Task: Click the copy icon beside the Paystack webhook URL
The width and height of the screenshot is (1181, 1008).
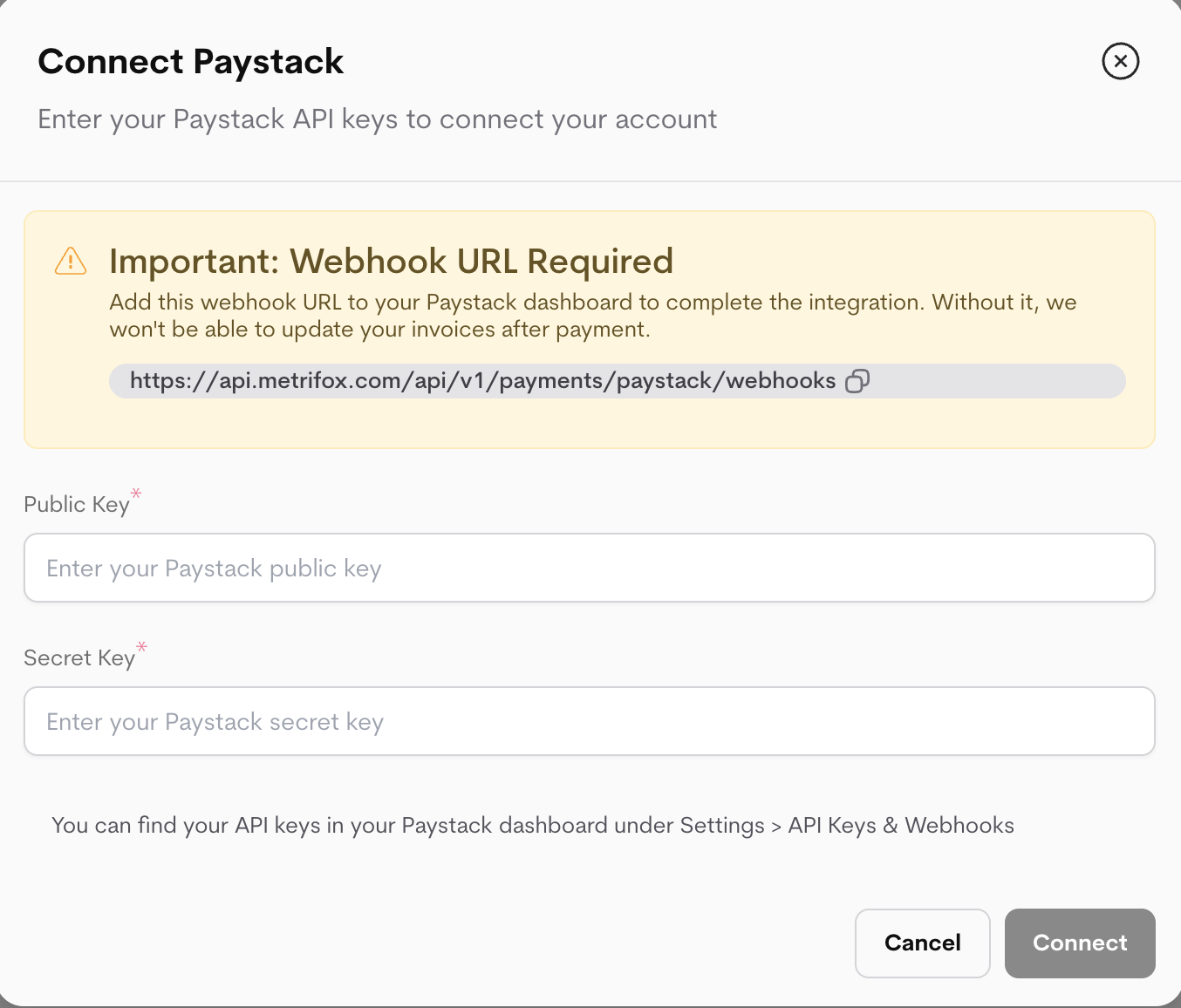Action: pyautogui.click(x=857, y=380)
